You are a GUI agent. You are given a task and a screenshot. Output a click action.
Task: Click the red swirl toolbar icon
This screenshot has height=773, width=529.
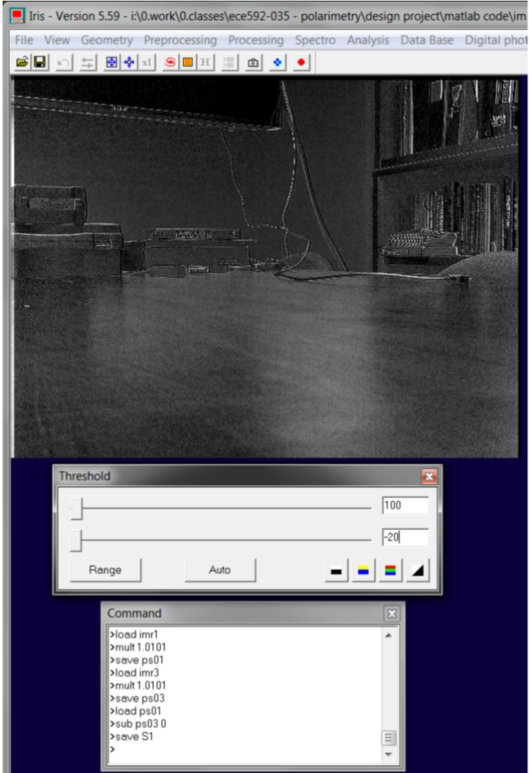[x=170, y=63]
